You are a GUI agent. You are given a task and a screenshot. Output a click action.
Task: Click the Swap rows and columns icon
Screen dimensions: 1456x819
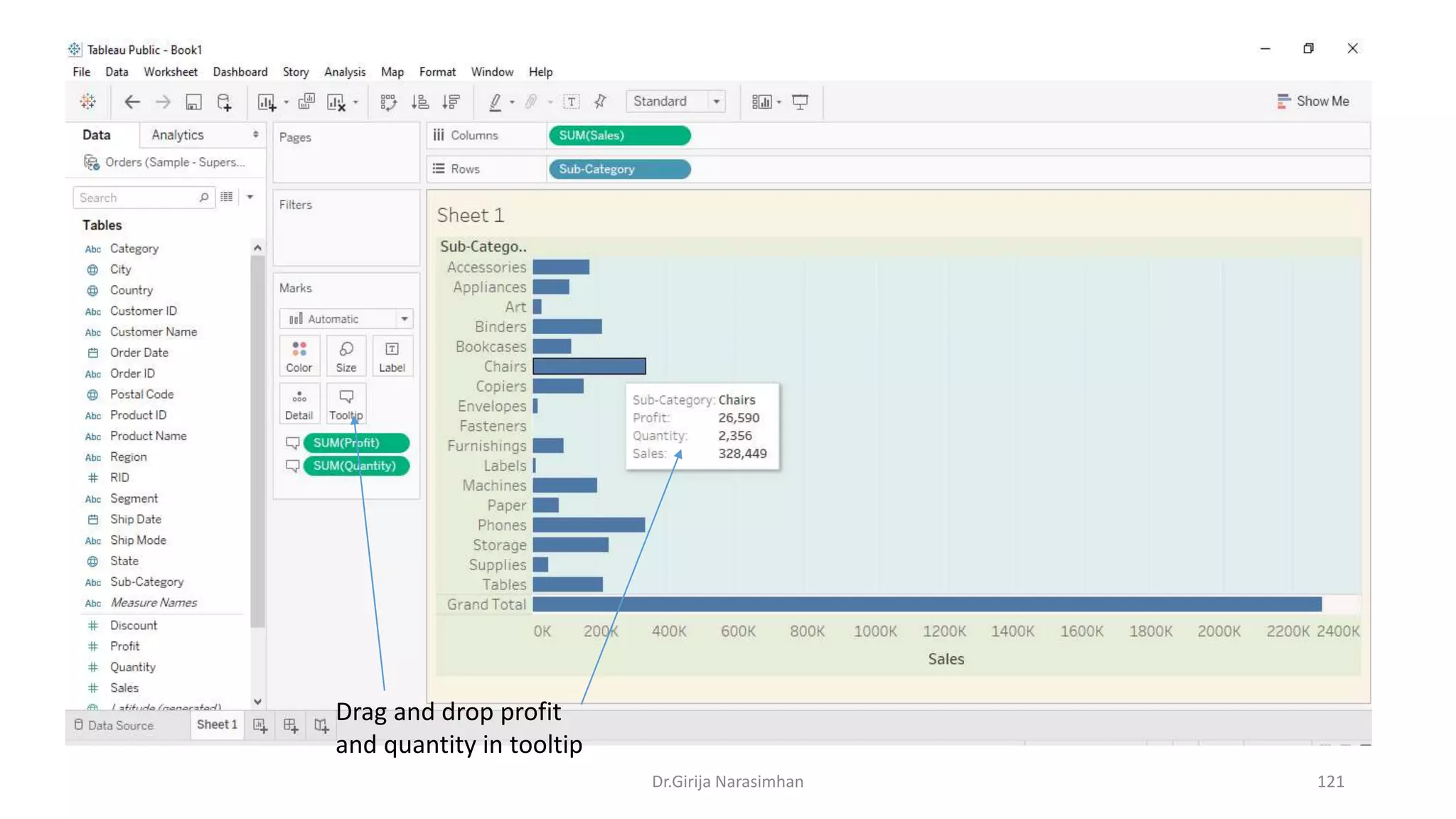tap(388, 102)
